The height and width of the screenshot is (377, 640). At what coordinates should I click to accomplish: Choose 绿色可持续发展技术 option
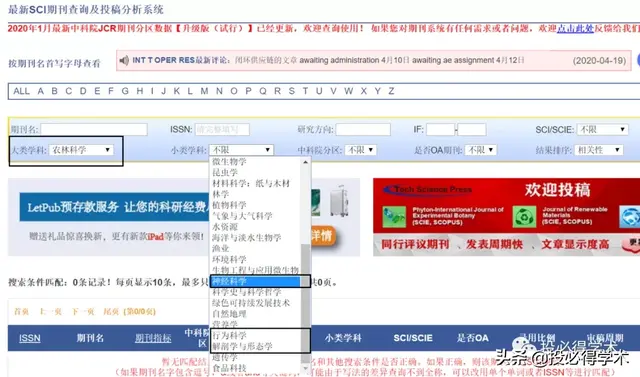(x=251, y=303)
